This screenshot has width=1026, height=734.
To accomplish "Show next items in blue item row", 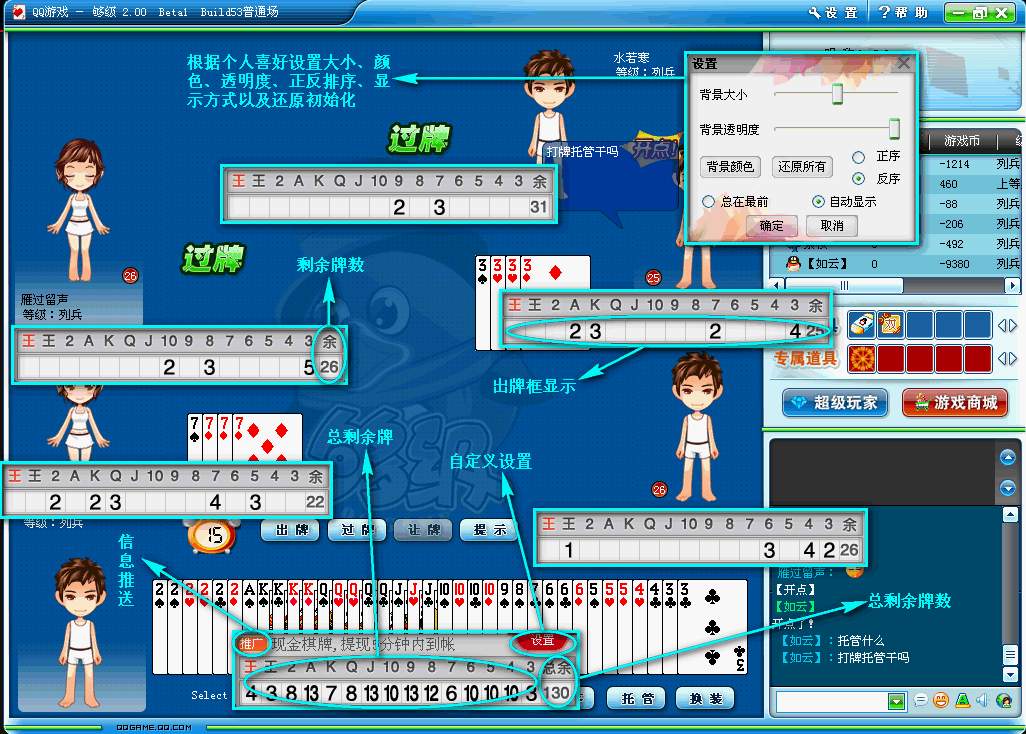I will pyautogui.click(x=1013, y=325).
